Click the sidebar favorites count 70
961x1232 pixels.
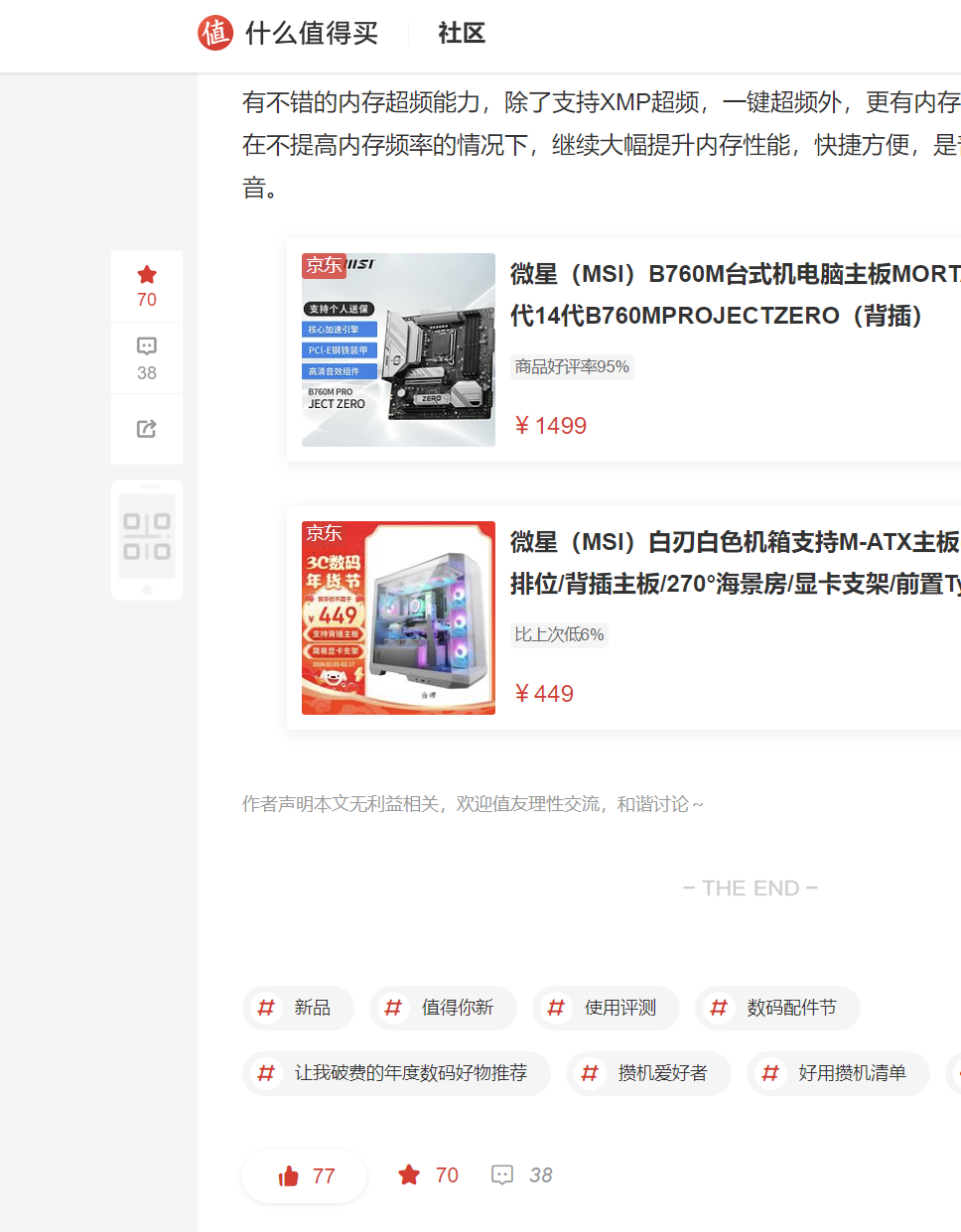[x=147, y=300]
